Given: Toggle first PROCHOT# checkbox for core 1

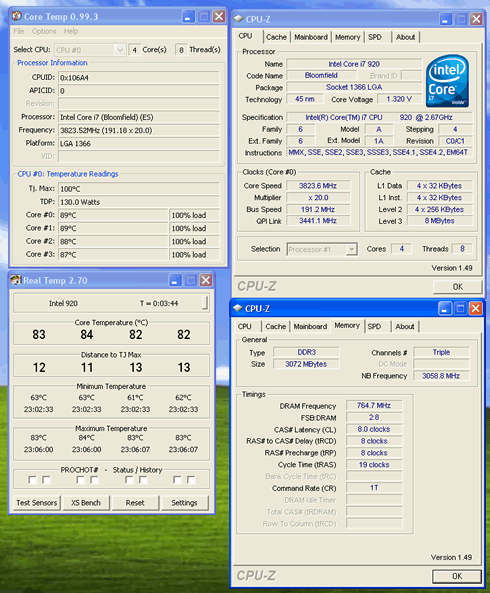Looking at the screenshot, I should pos(81,480).
